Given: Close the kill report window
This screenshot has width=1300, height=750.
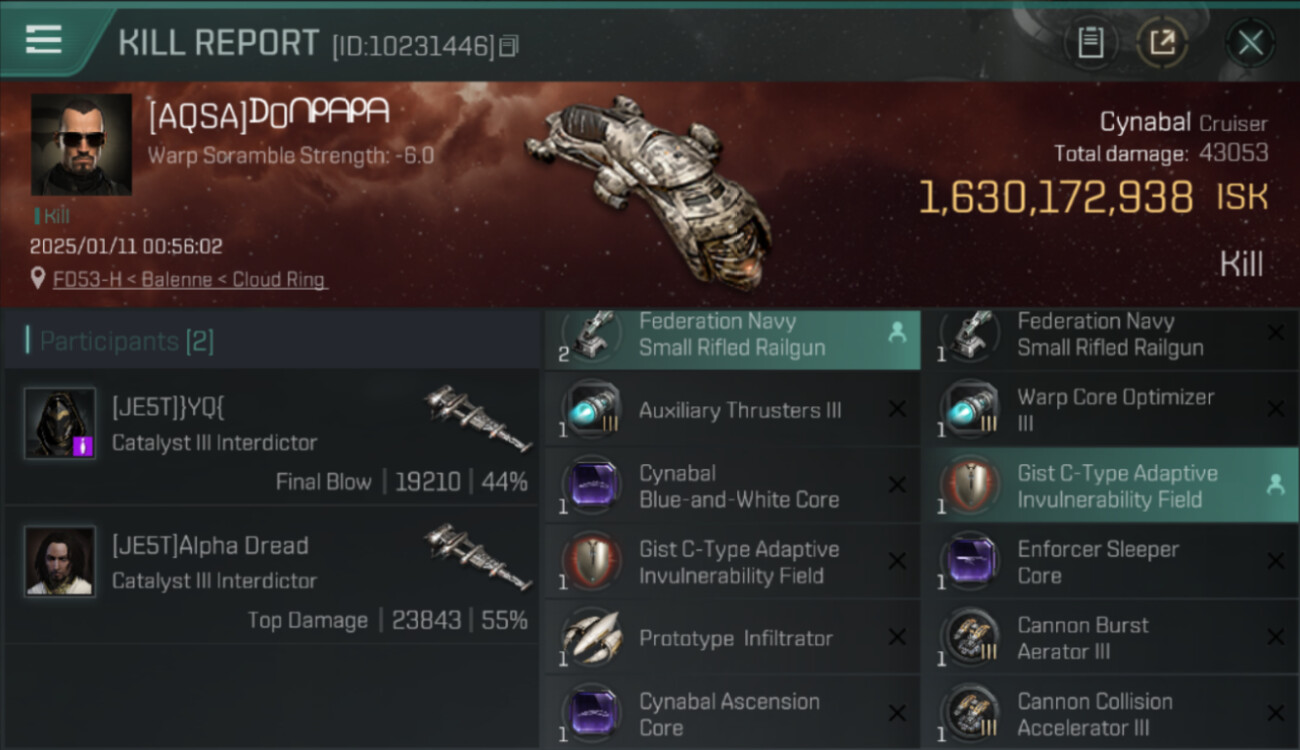Looking at the screenshot, I should coord(1250,43).
